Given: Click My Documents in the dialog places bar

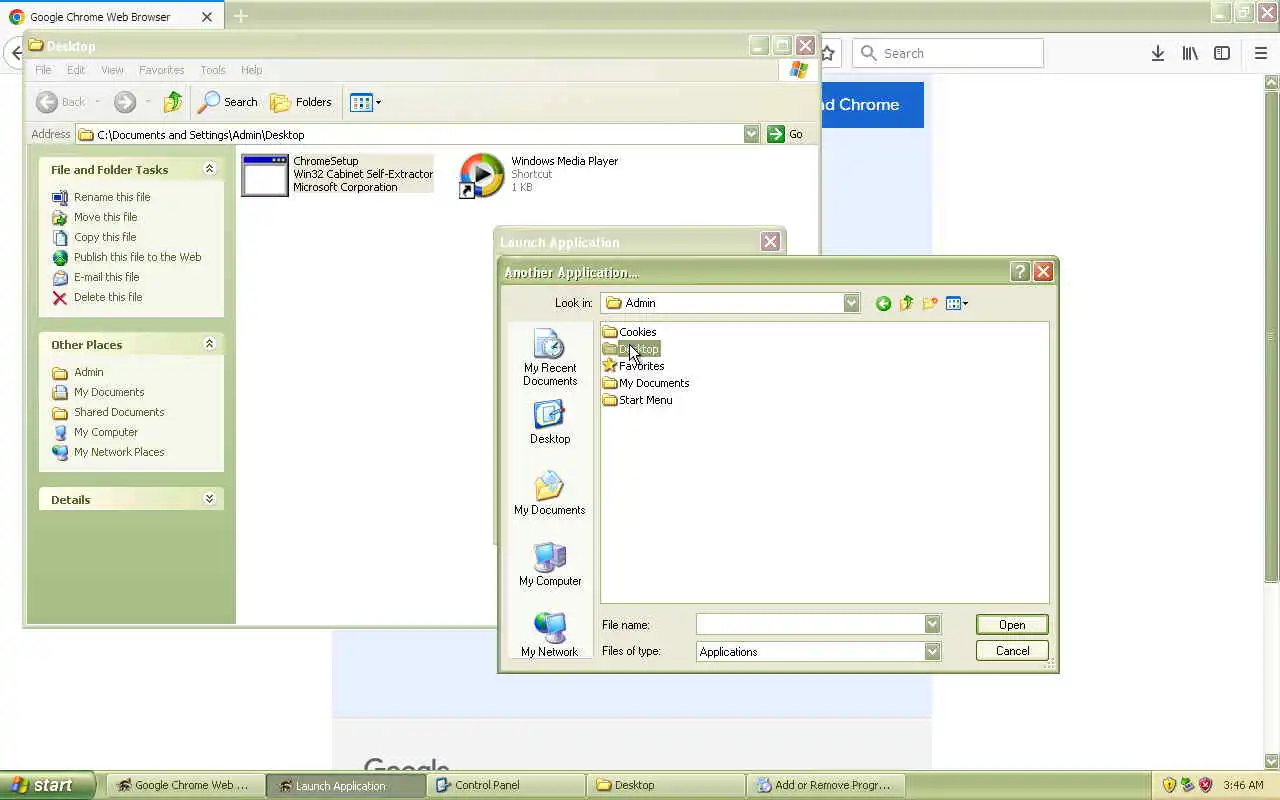Looking at the screenshot, I should point(550,493).
